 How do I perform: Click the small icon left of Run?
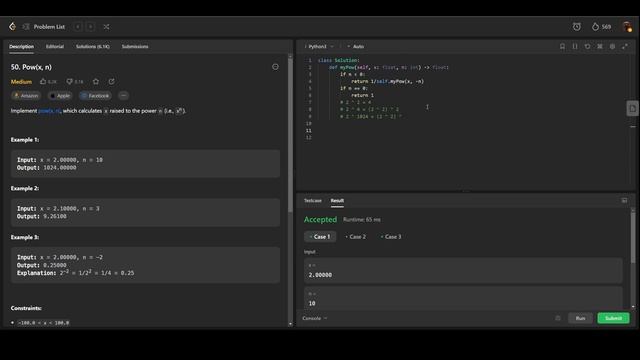[558, 318]
